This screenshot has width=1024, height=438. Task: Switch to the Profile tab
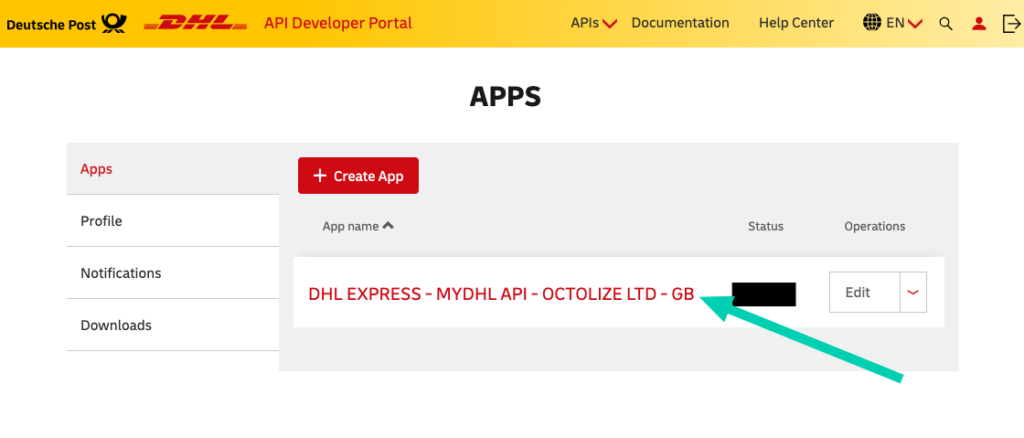pyautogui.click(x=172, y=221)
